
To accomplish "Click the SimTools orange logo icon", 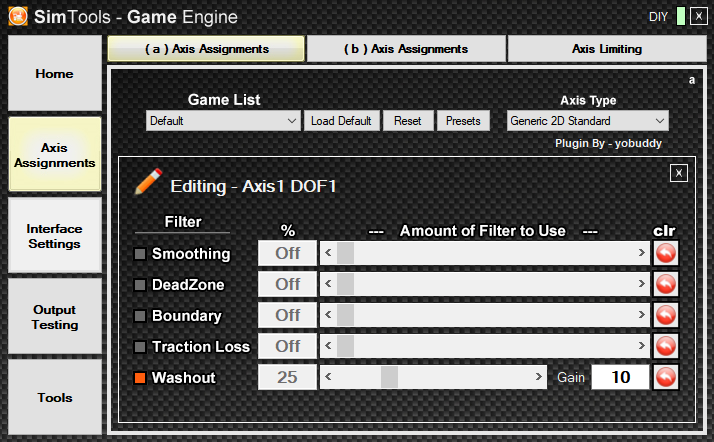I will [18, 16].
